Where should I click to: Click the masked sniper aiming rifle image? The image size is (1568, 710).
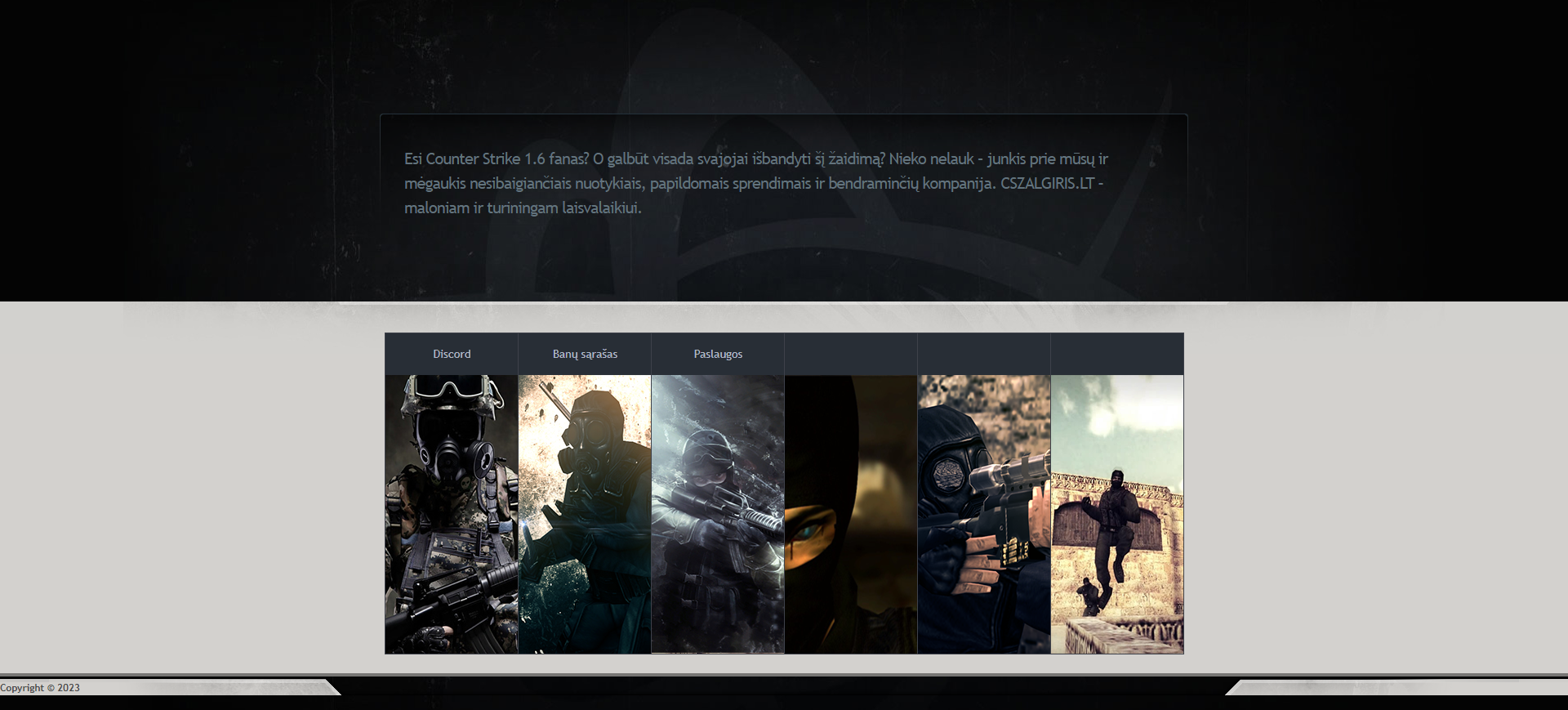[x=984, y=514]
